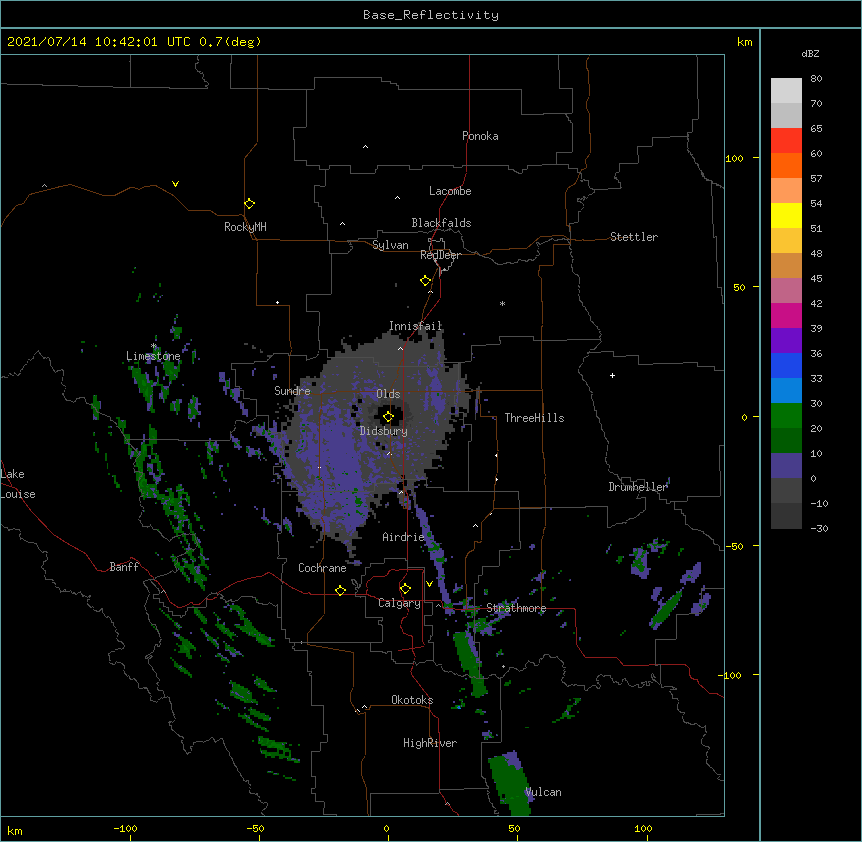Click the Okotoks city label
The image size is (862, 842).
pos(412,700)
